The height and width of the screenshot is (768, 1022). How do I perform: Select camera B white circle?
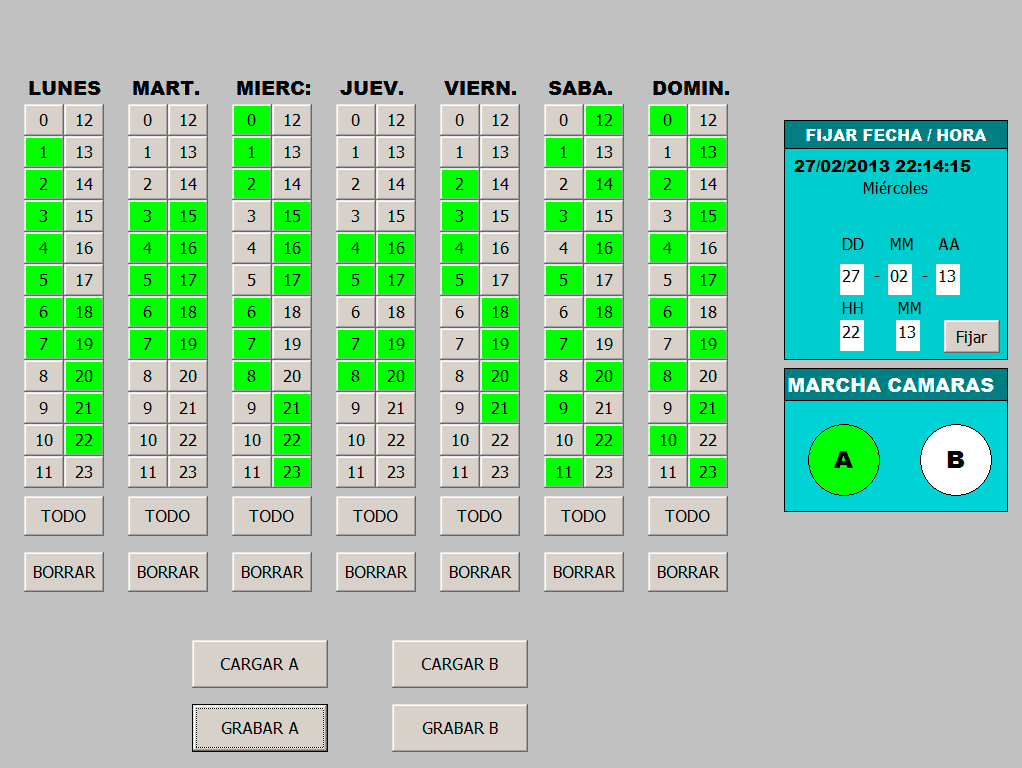tap(956, 460)
